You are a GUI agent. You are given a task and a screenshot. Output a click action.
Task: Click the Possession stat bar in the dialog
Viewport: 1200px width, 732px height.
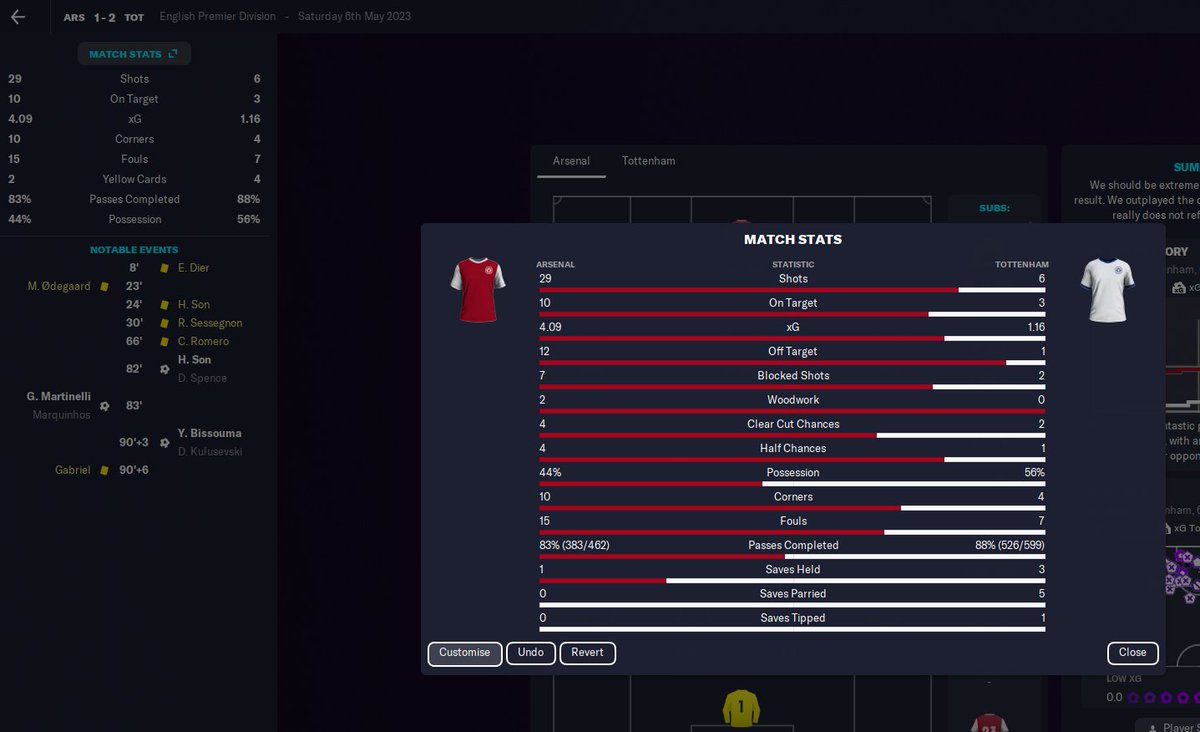tap(792, 484)
